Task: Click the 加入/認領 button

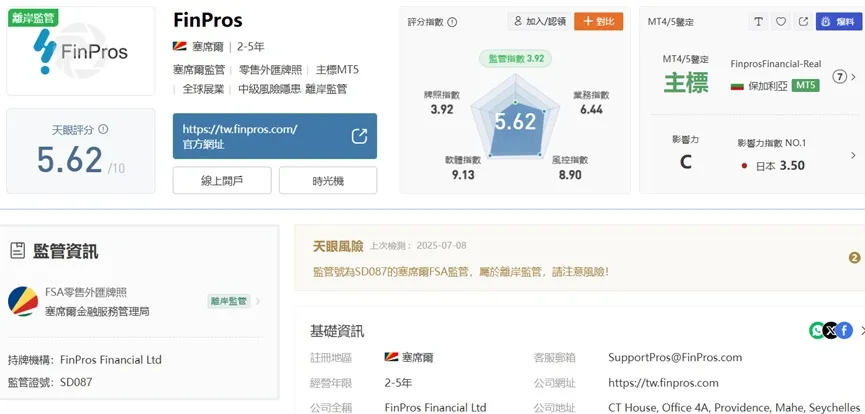Action: 539,22
